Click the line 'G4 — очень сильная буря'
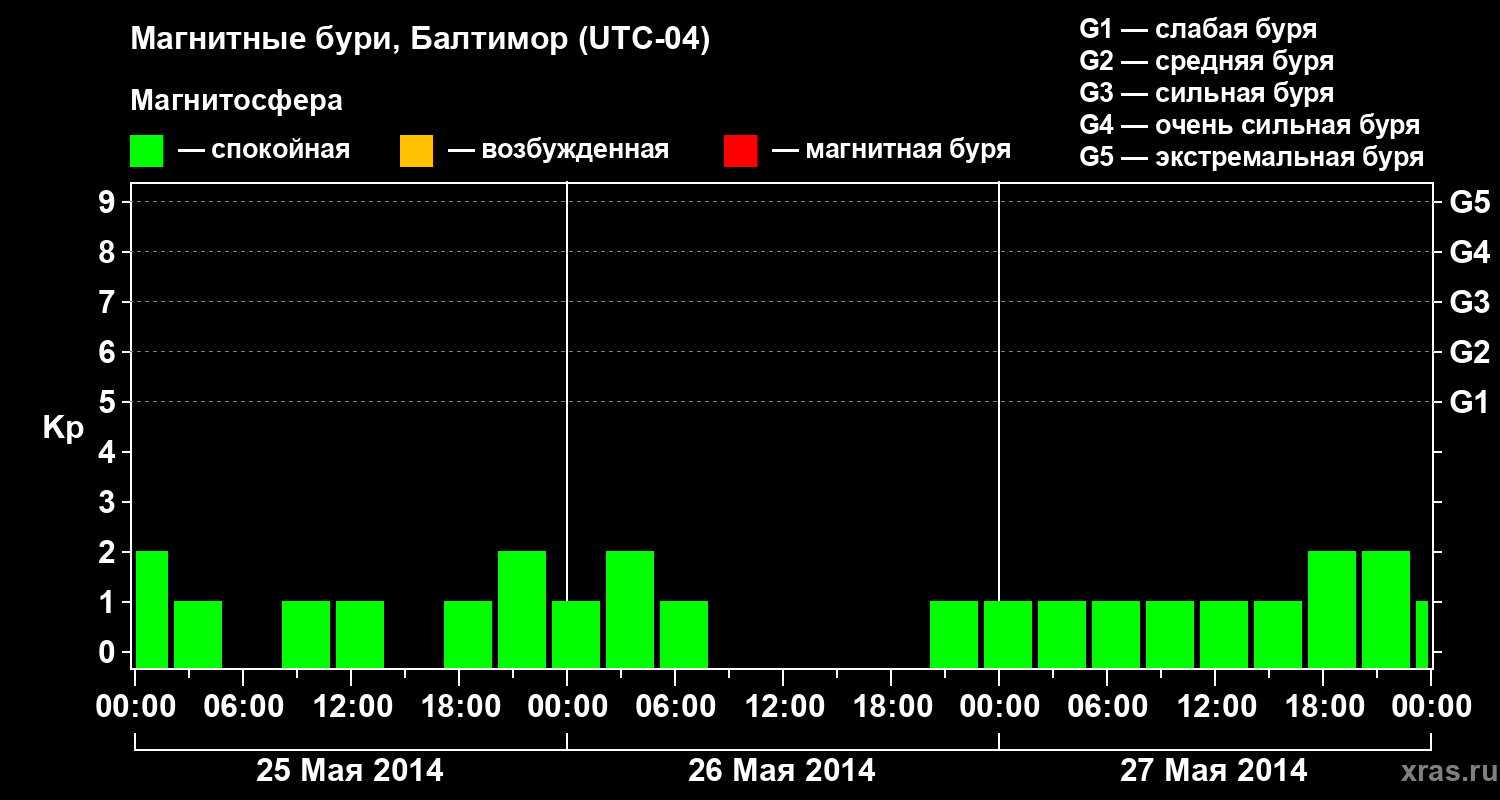This screenshot has height=800, width=1500. 1250,125
